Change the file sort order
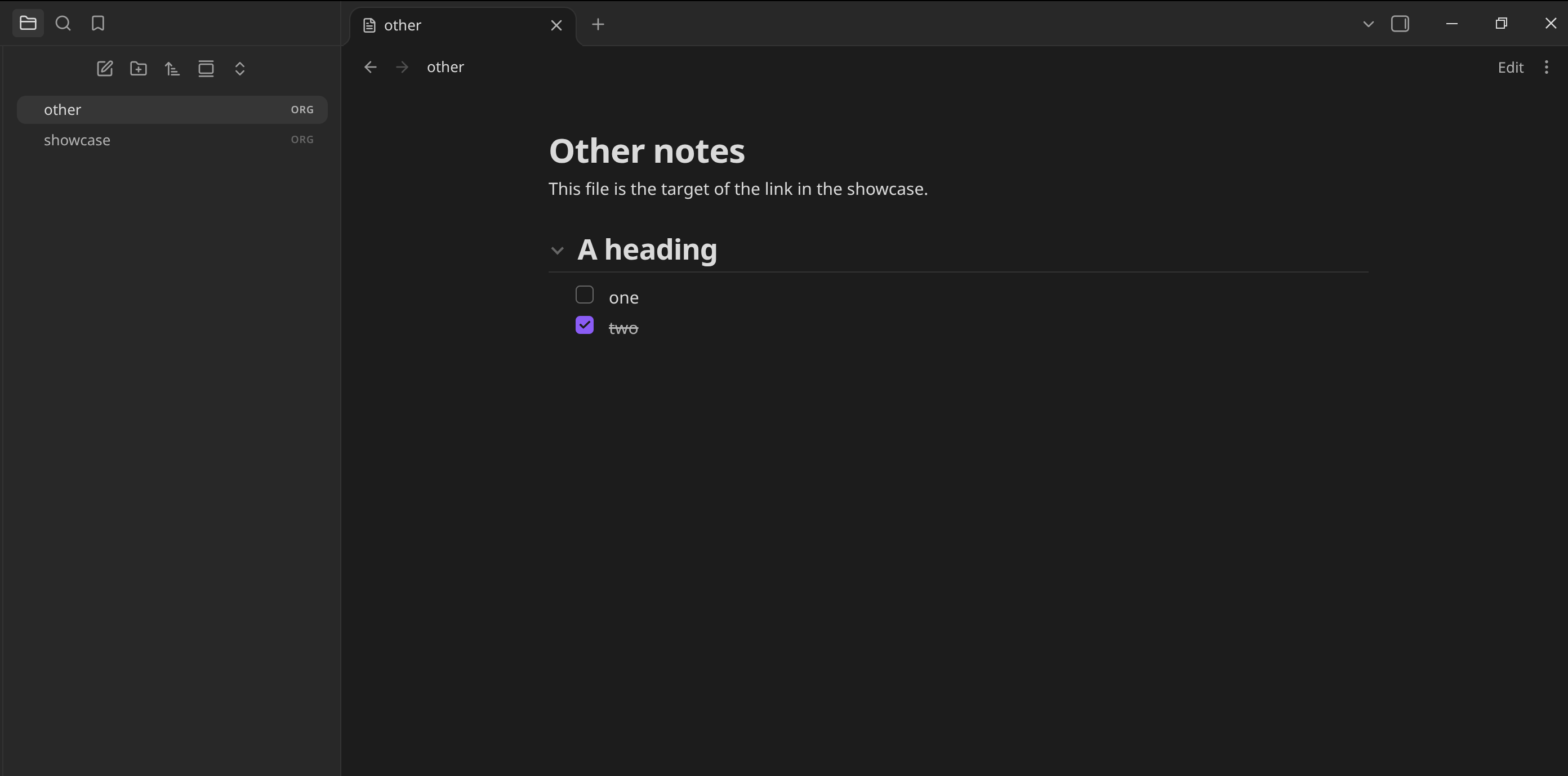This screenshot has width=1568, height=776. point(172,68)
